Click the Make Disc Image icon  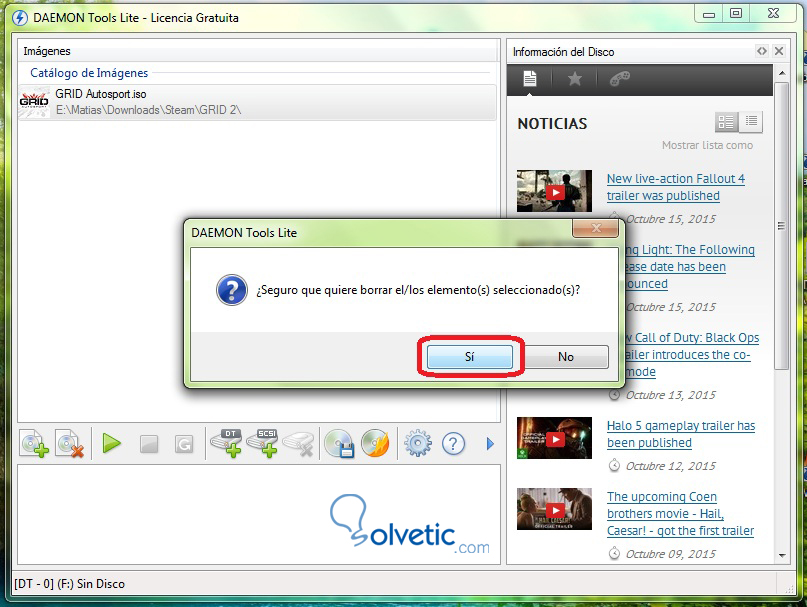point(340,443)
